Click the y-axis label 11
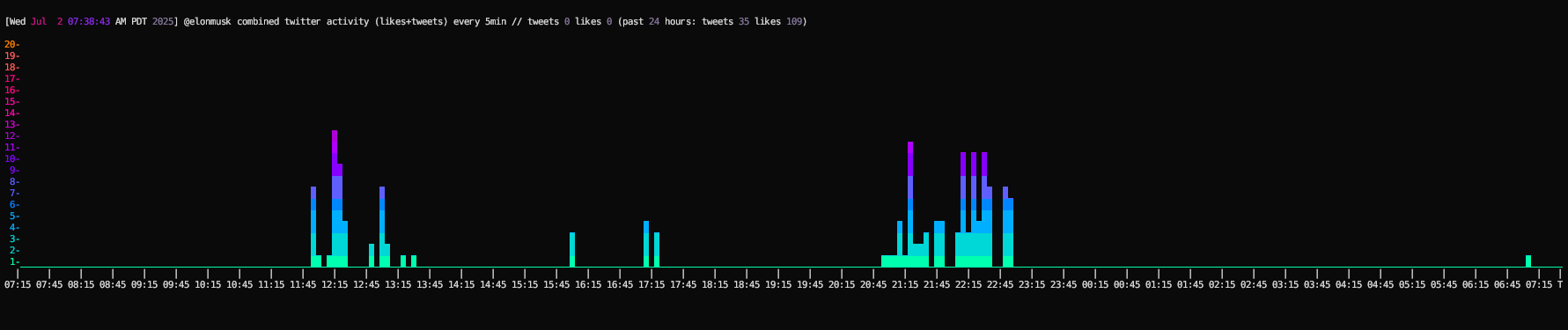 [x=11, y=147]
